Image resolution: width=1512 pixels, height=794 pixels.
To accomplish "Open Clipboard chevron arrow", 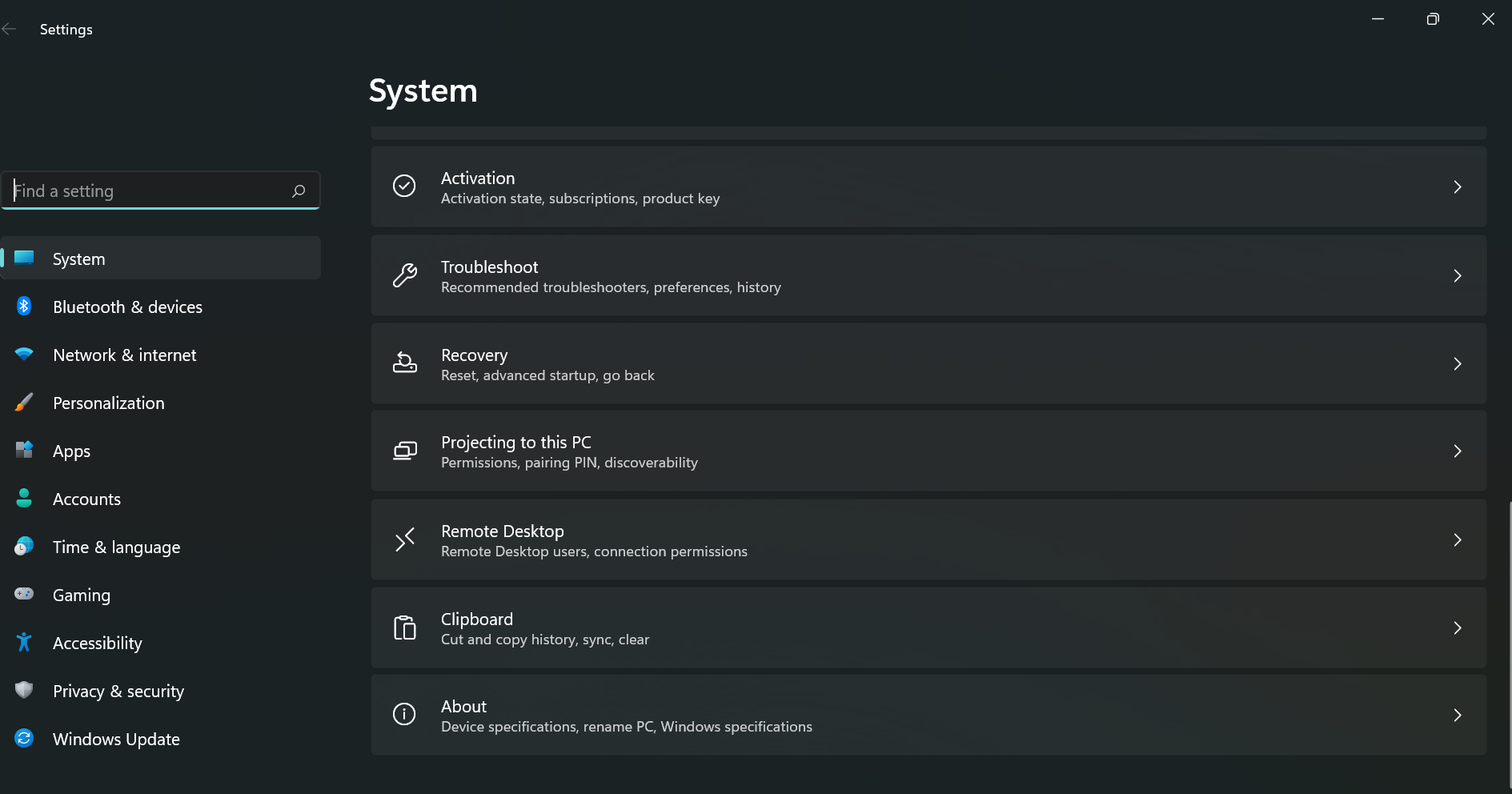I will point(1458,628).
